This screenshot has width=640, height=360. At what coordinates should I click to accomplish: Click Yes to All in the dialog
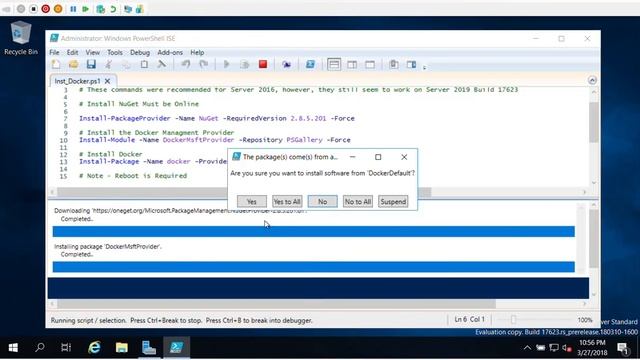point(287,201)
